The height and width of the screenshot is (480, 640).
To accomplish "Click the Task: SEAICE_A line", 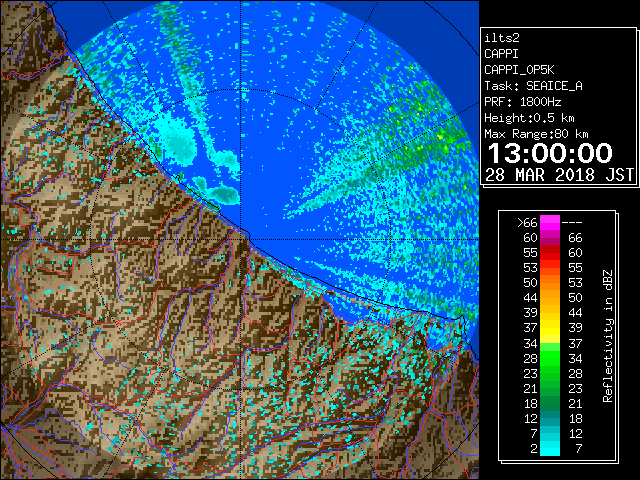I will pyautogui.click(x=533, y=86).
